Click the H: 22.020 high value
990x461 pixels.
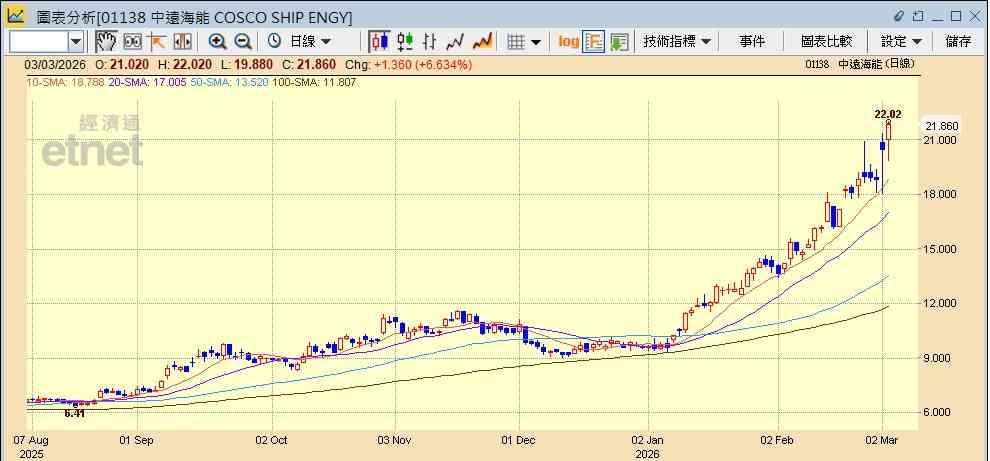(184, 64)
